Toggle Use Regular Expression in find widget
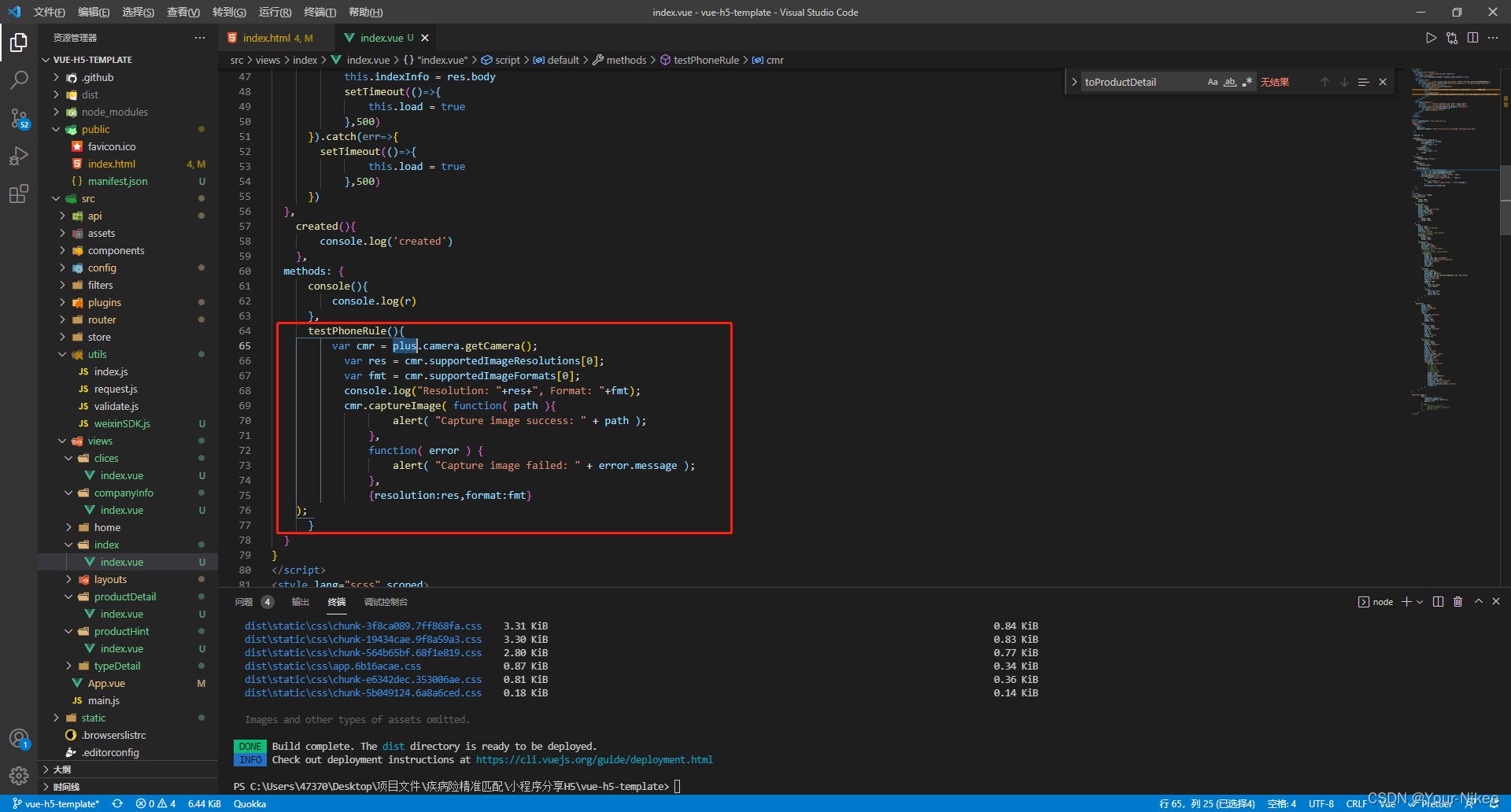The image size is (1511, 812). pos(1247,82)
